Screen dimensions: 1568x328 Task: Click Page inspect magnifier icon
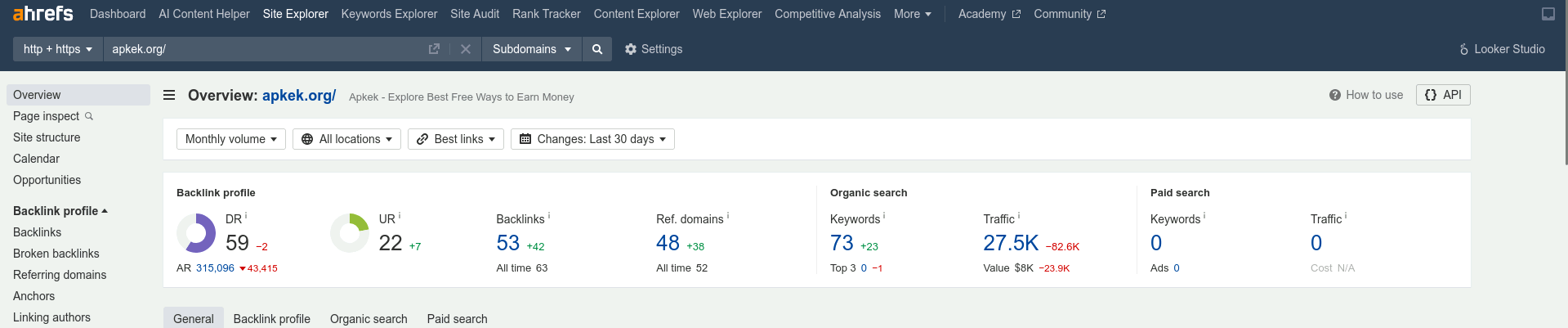click(x=89, y=116)
